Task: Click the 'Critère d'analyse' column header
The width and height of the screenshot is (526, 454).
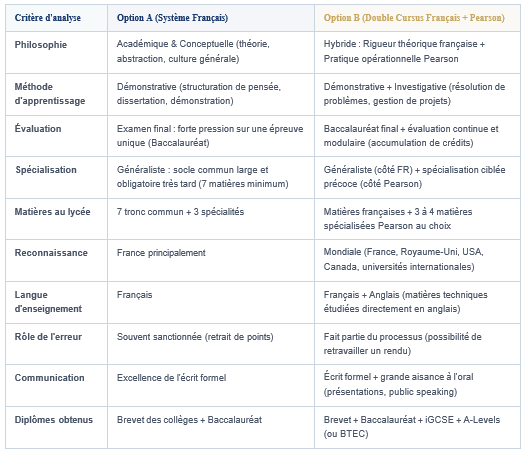Action: tap(48, 18)
